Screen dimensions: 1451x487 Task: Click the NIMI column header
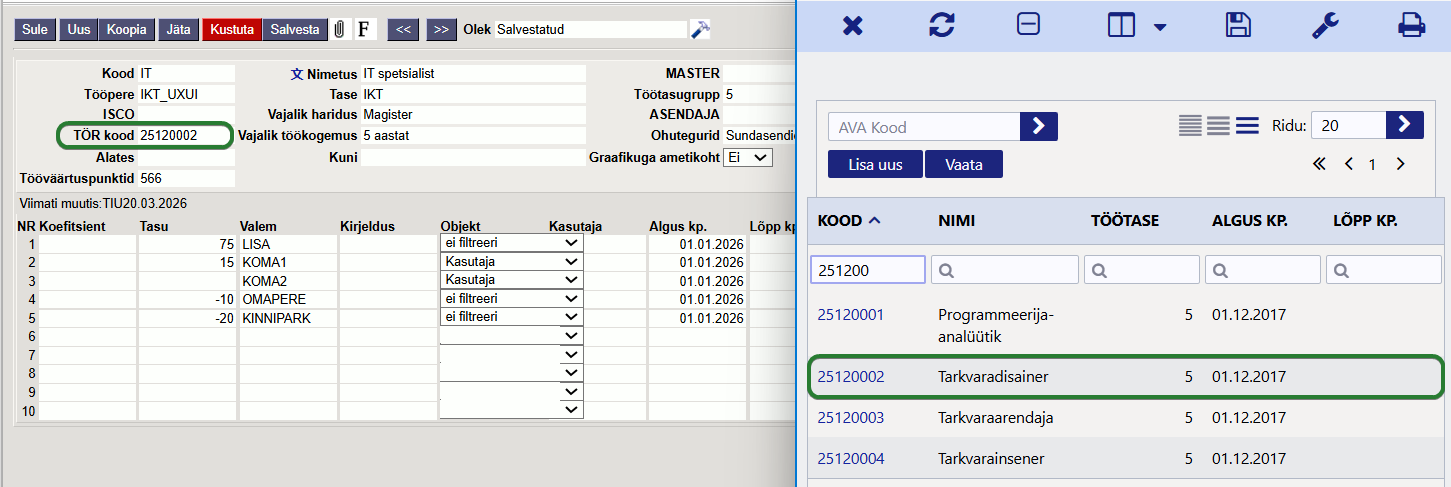tap(956, 220)
